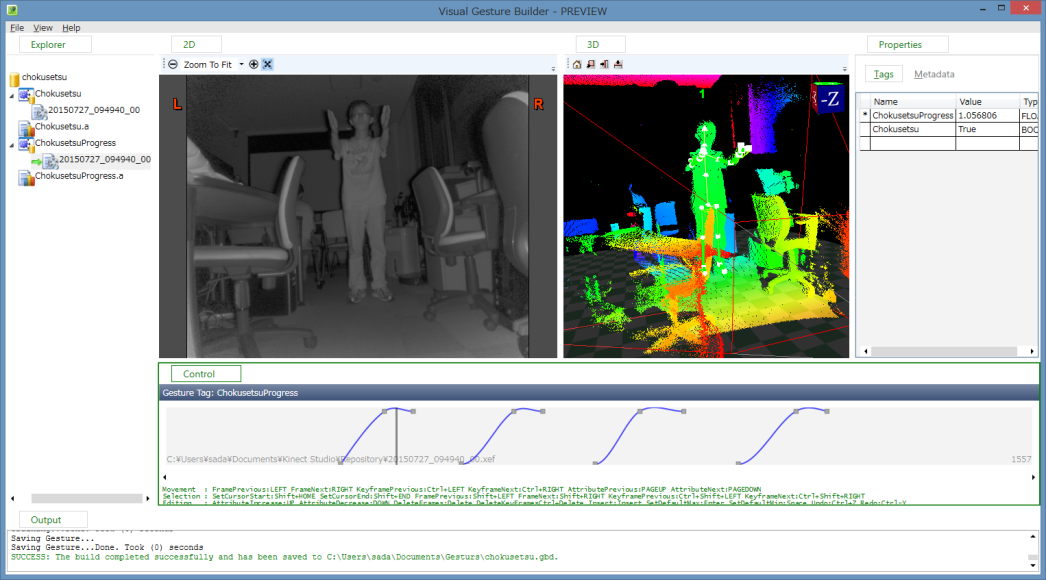Viewport: 1046px width, 580px height.
Task: Click the Zoom To Fit combo box text
Action: (207, 65)
